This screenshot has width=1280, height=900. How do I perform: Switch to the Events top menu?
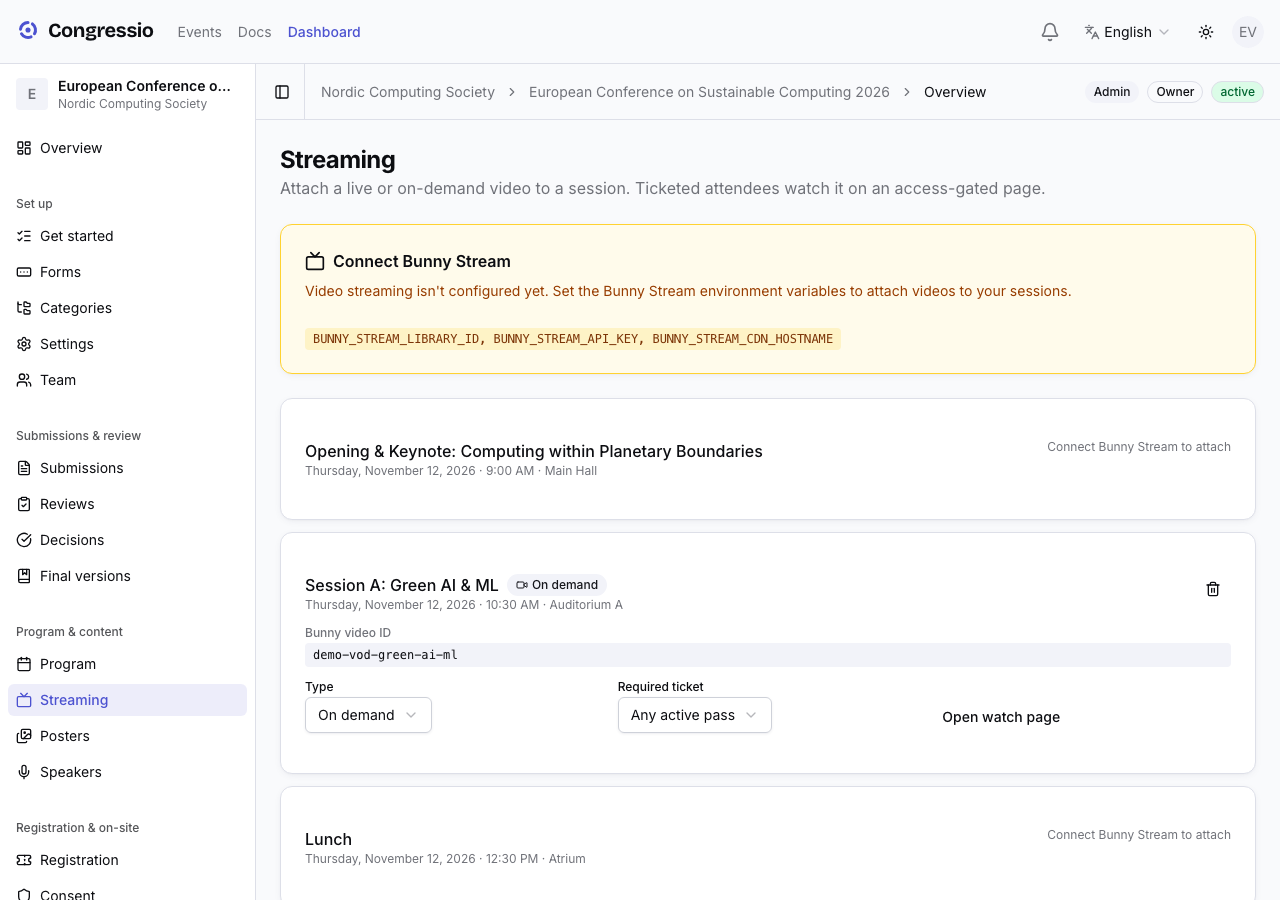(x=199, y=32)
